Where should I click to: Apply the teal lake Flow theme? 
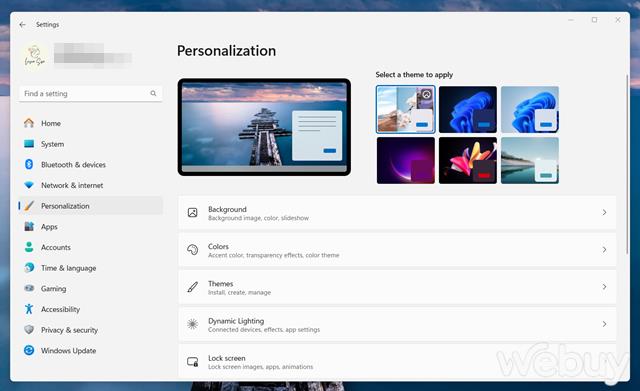530,160
